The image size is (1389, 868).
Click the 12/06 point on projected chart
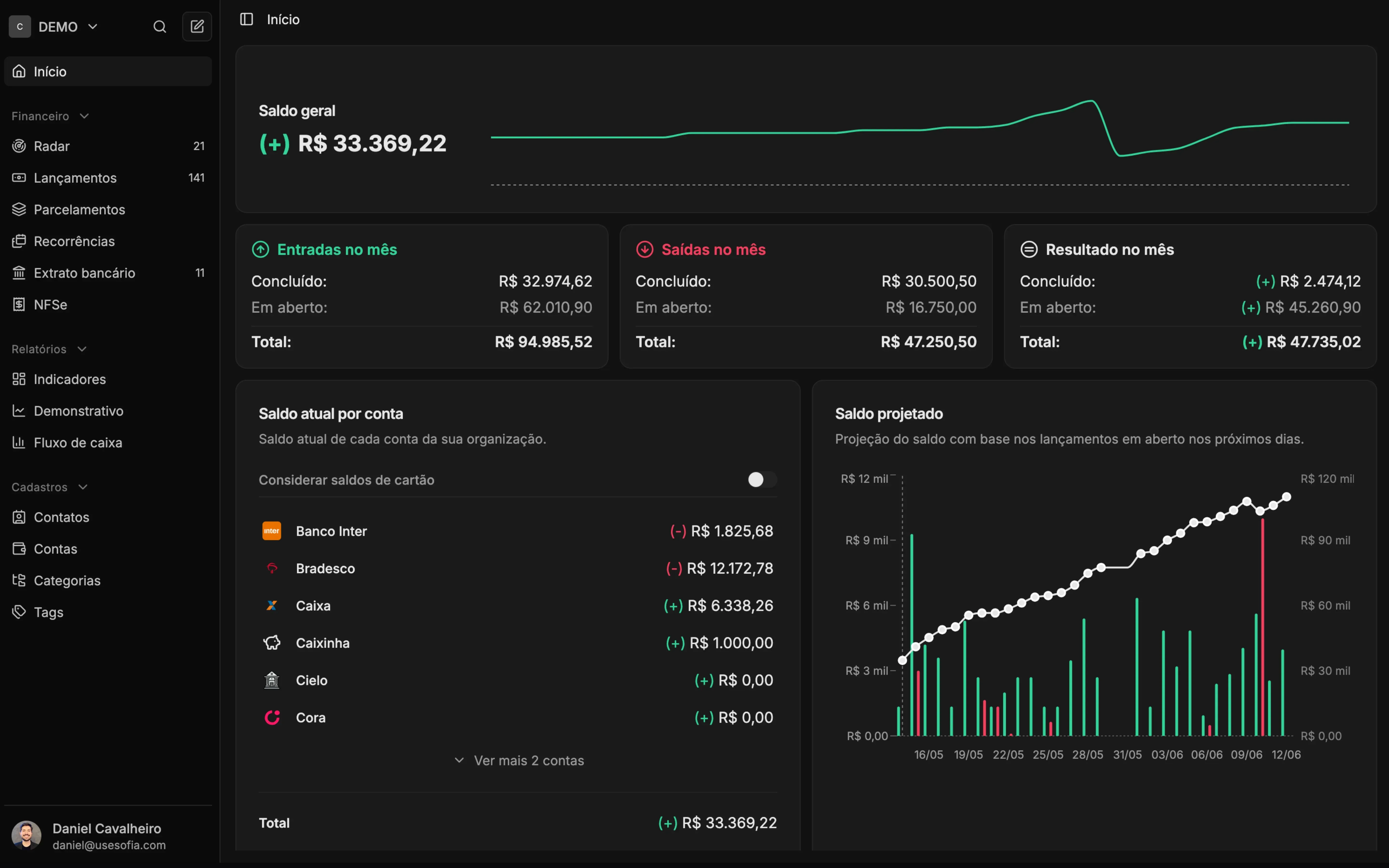pyautogui.click(x=1286, y=497)
